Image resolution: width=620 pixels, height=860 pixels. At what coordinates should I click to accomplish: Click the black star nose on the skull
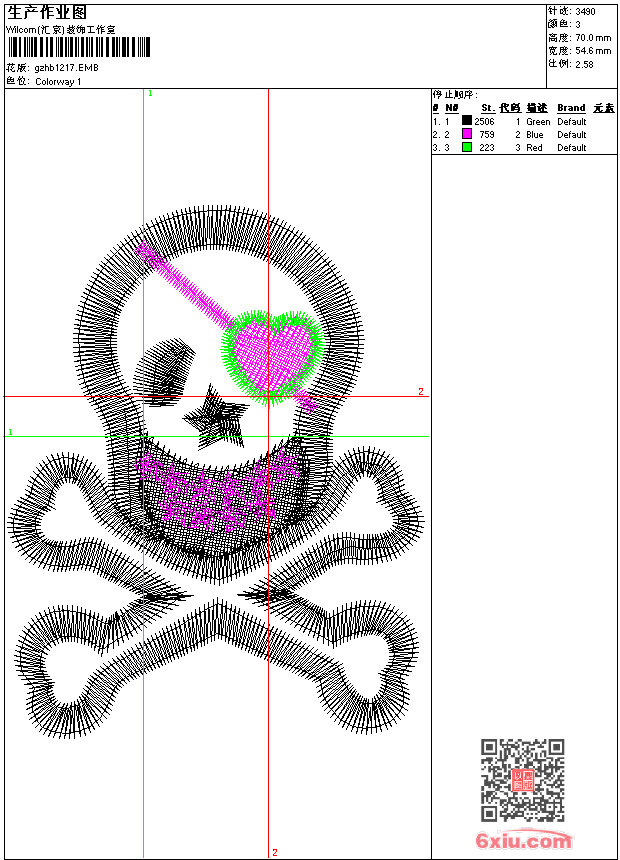pos(220,418)
